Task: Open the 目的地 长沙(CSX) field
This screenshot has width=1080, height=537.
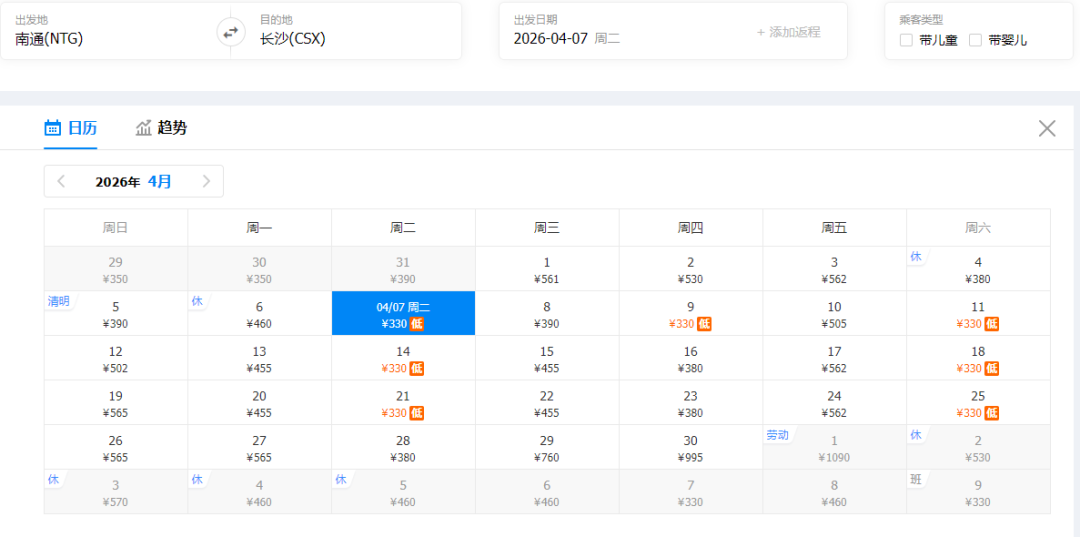Action: tap(353, 31)
